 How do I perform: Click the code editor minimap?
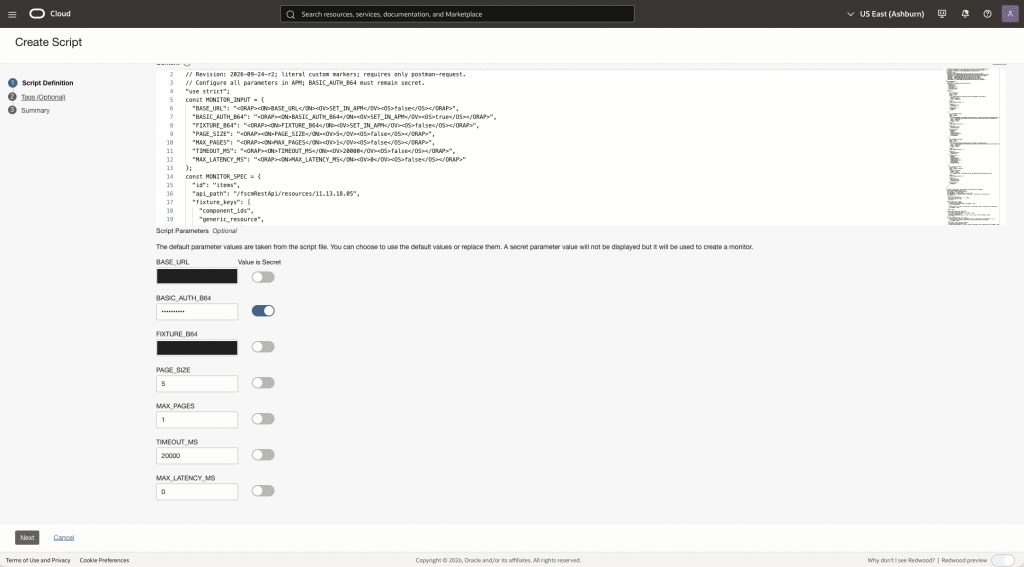click(x=974, y=146)
